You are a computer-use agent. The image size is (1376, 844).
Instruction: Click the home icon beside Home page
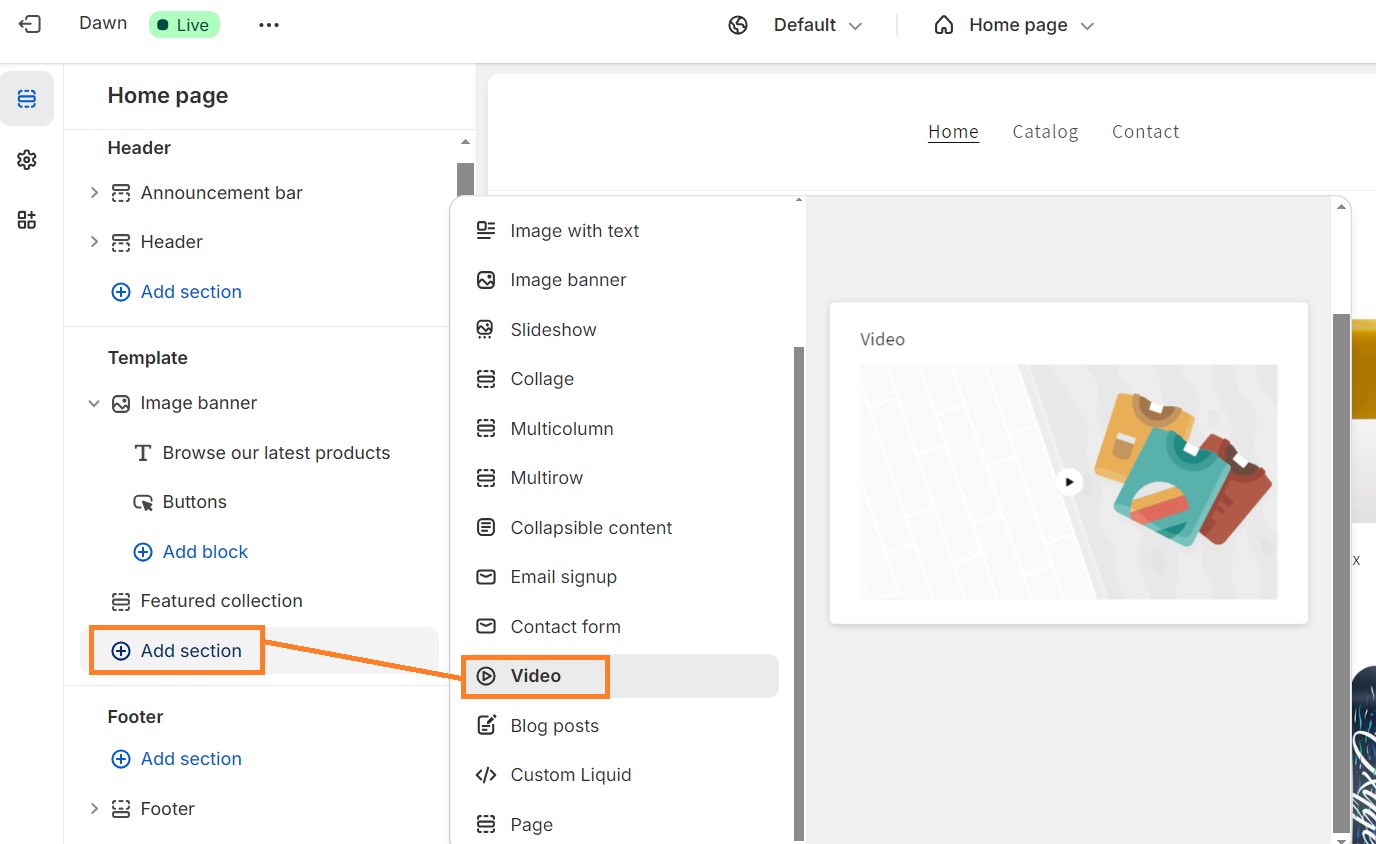tap(943, 24)
